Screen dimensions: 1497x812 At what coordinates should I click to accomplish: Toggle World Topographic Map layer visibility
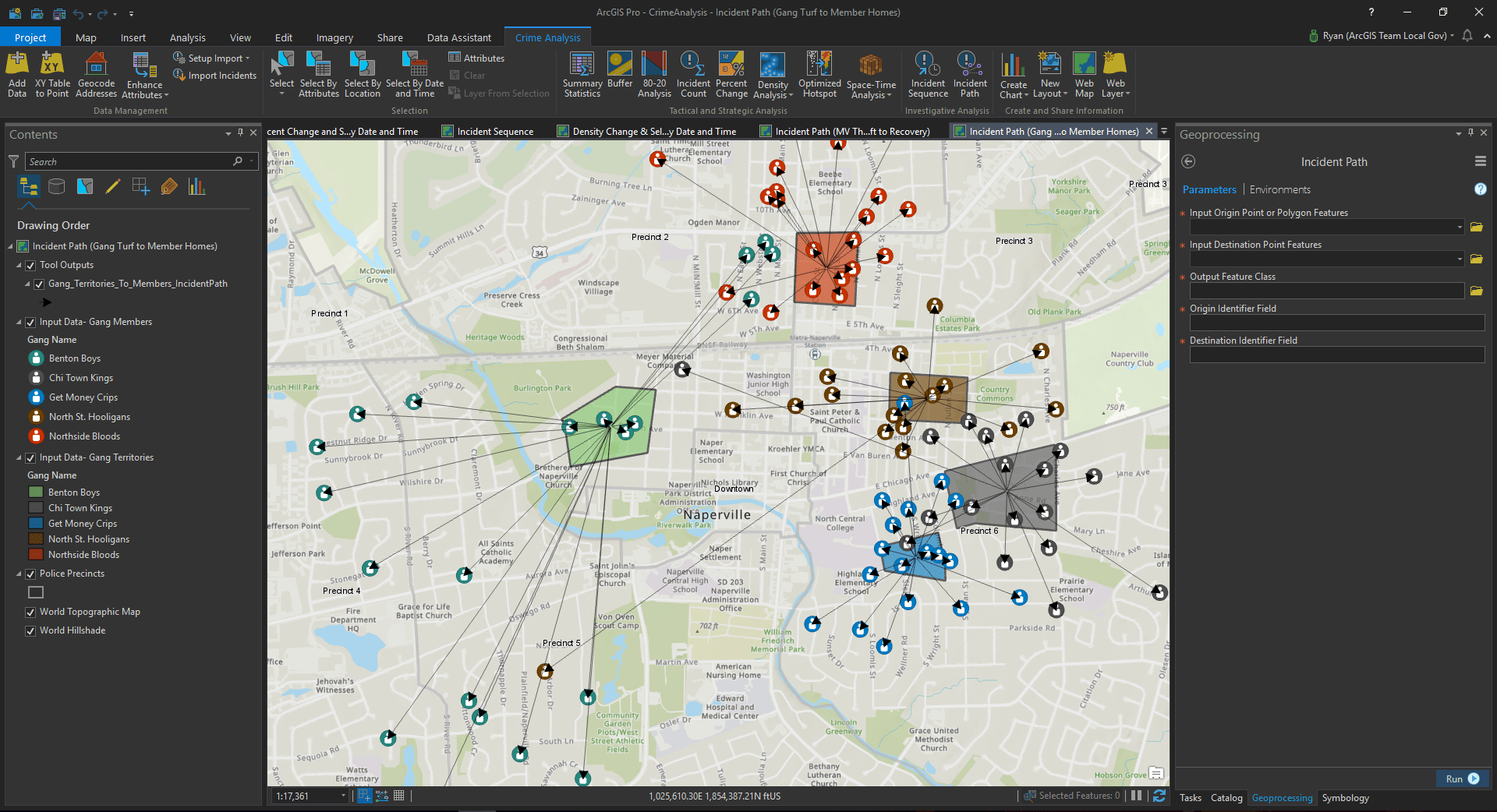point(31,612)
